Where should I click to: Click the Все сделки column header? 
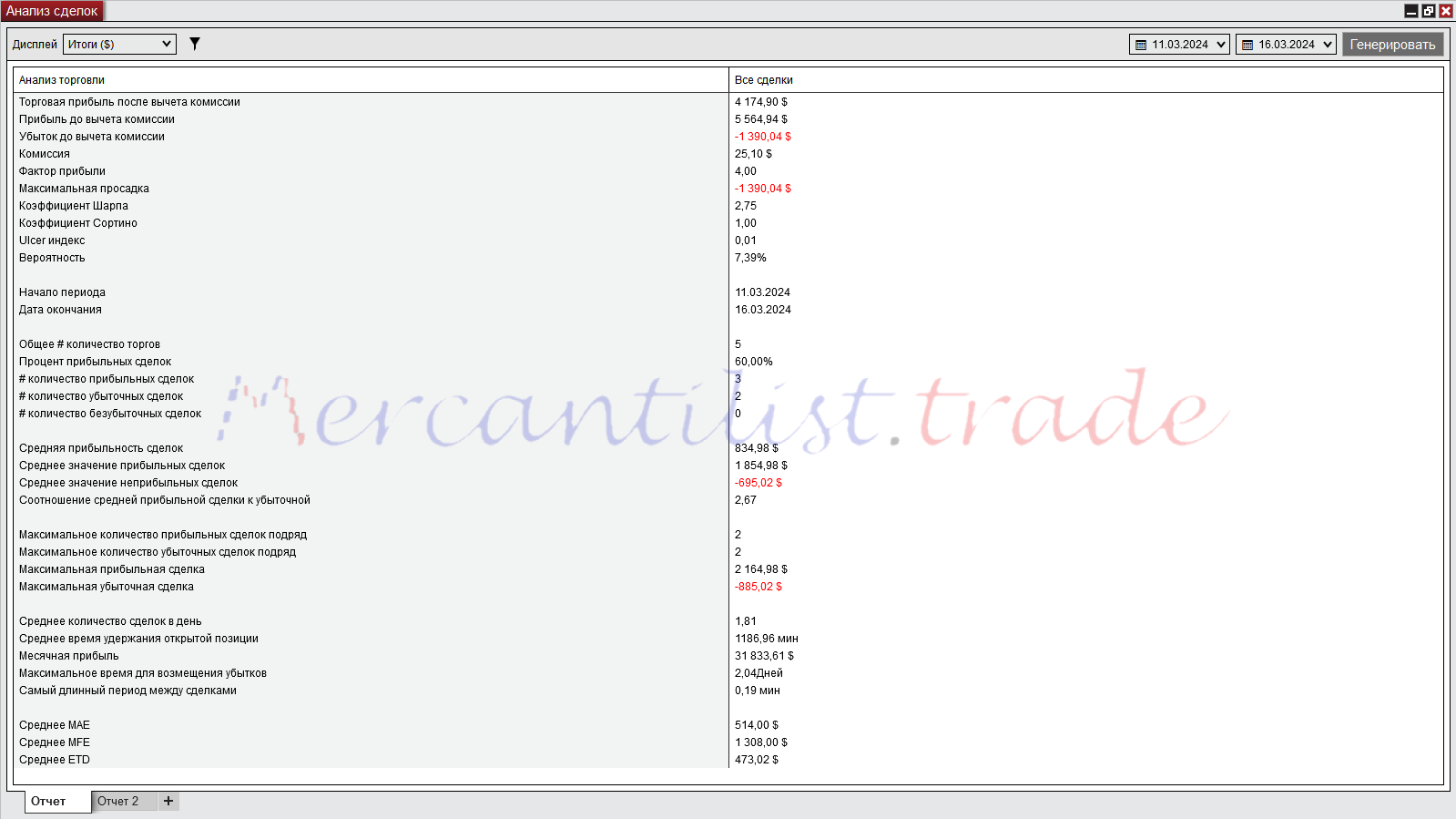(x=763, y=80)
